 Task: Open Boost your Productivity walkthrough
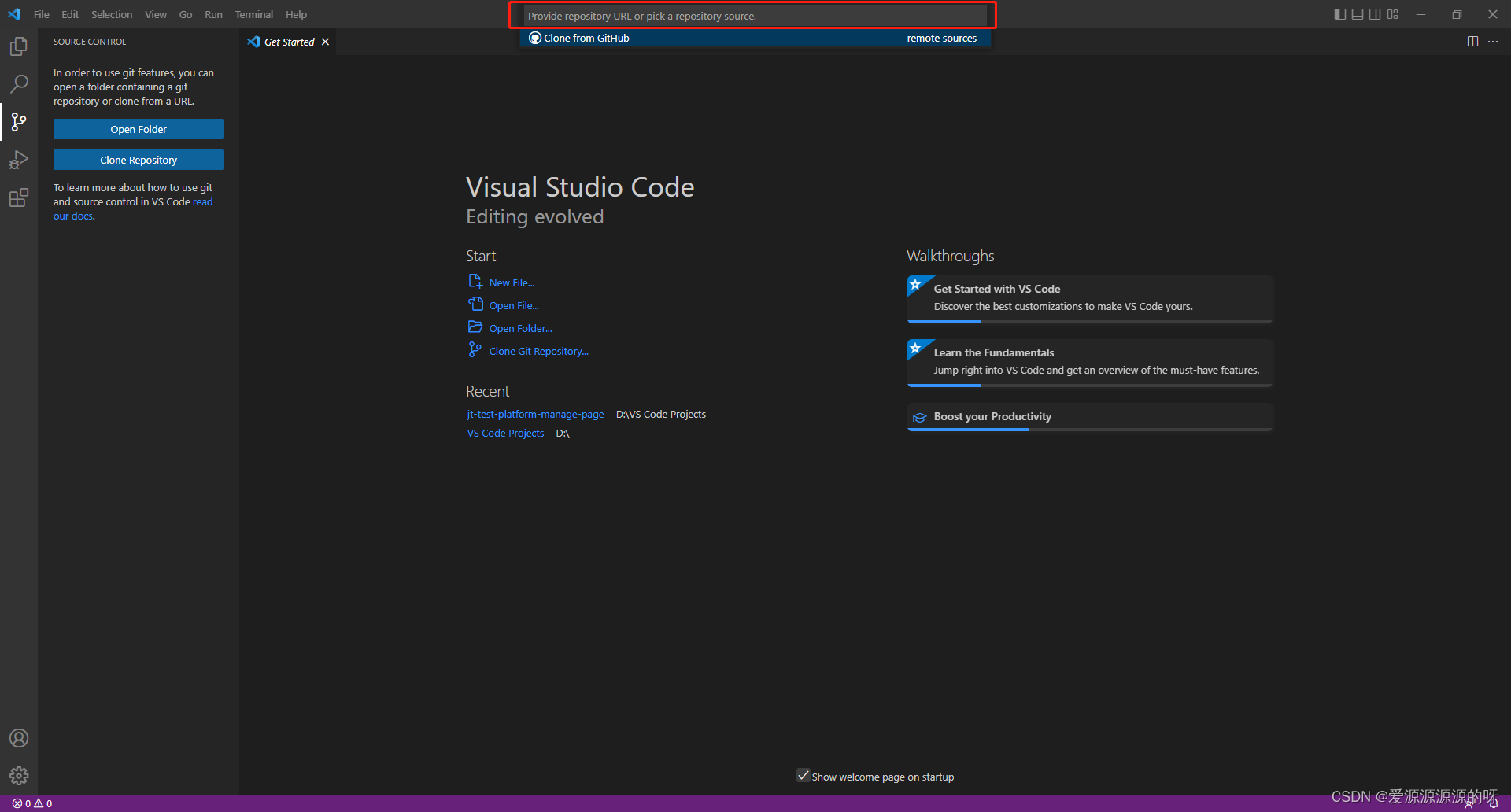1090,417
